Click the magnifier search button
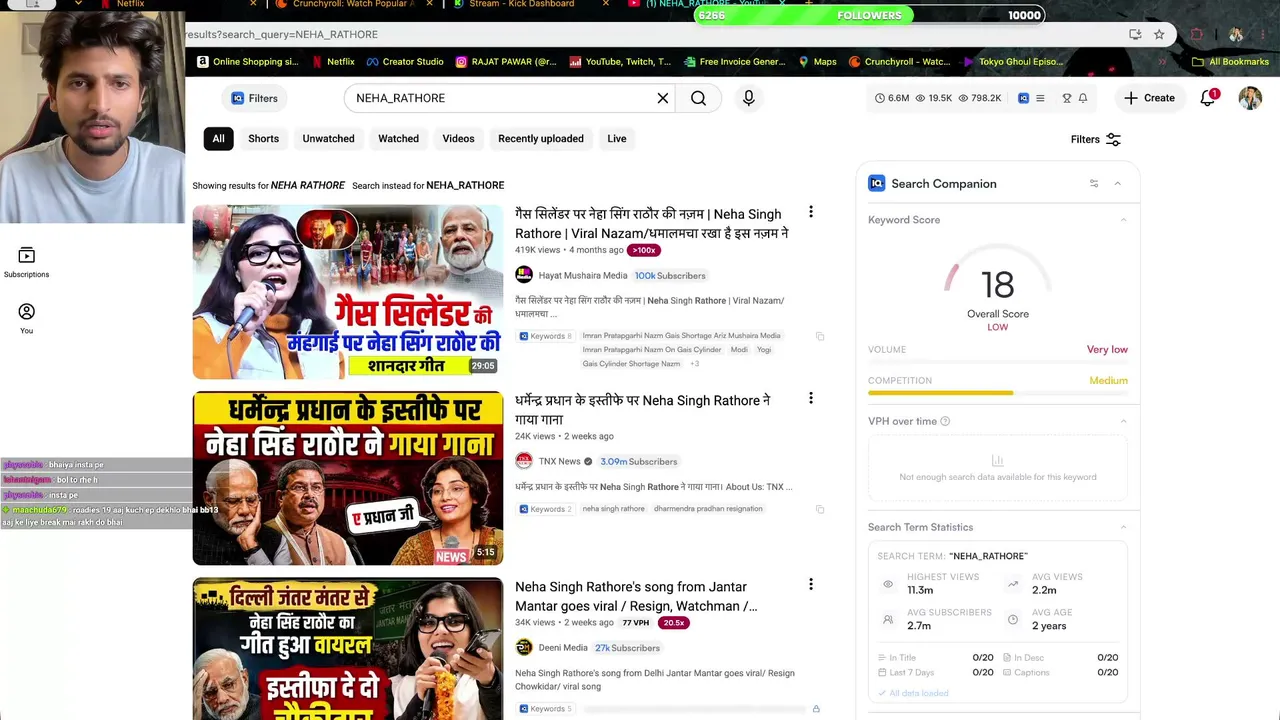 (x=698, y=98)
